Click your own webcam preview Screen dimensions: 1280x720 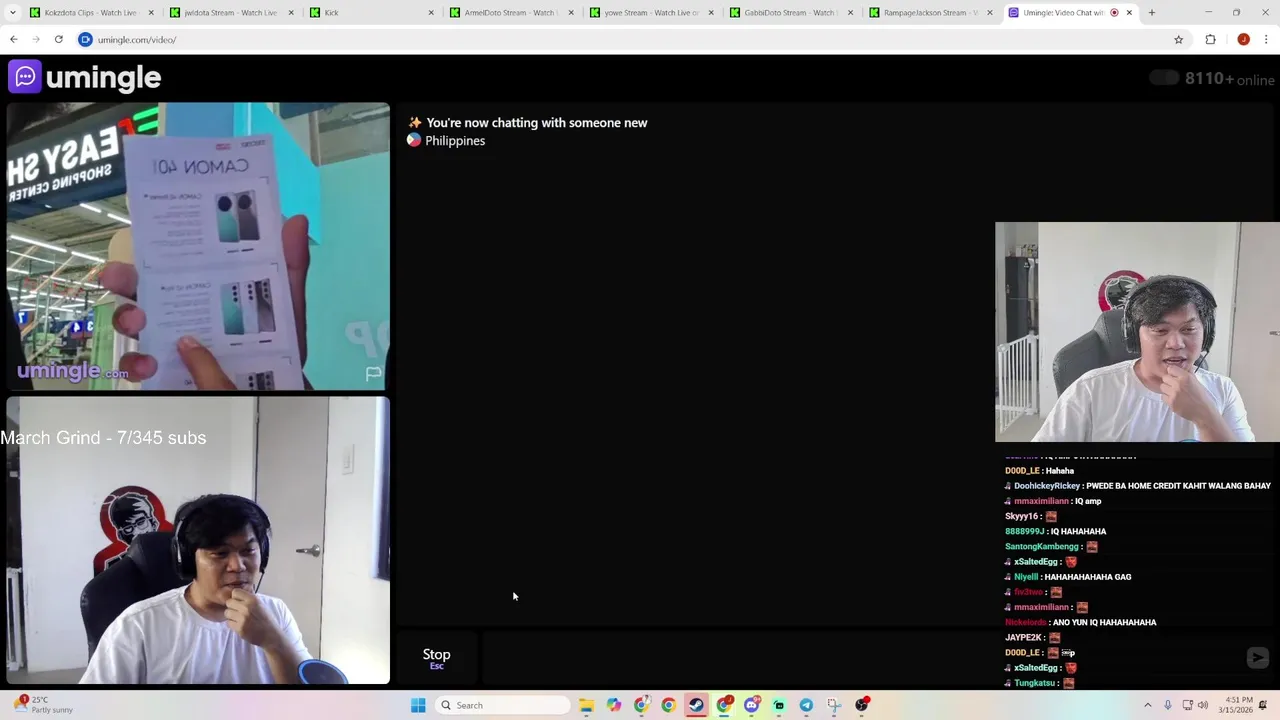[x=198, y=541]
